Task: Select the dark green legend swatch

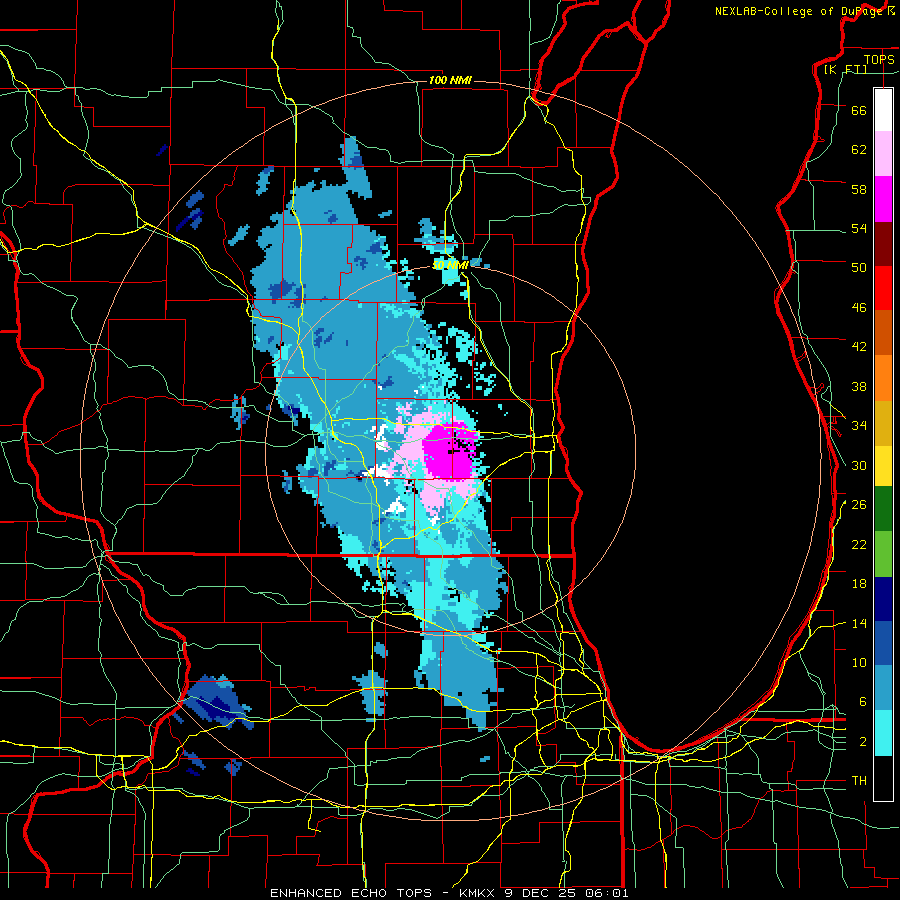Action: [x=883, y=509]
